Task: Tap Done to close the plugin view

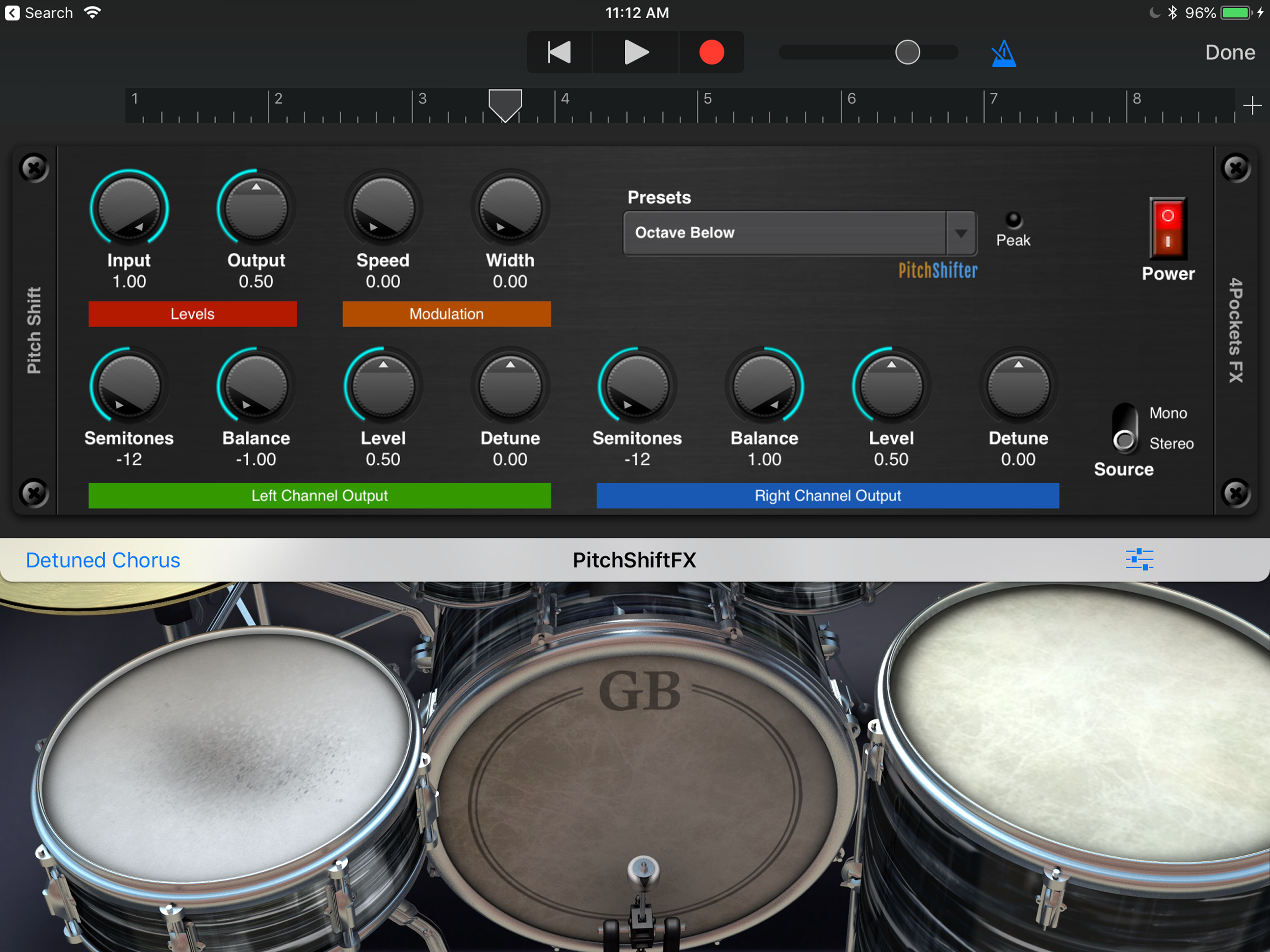Action: point(1230,52)
